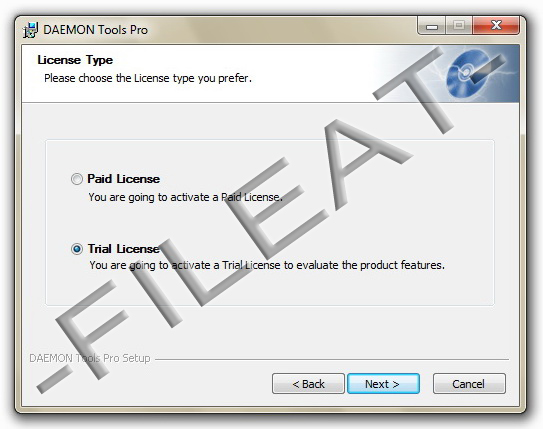Close the installer with the red X
Image resolution: width=543 pixels, height=429 pixels.
(x=496, y=26)
